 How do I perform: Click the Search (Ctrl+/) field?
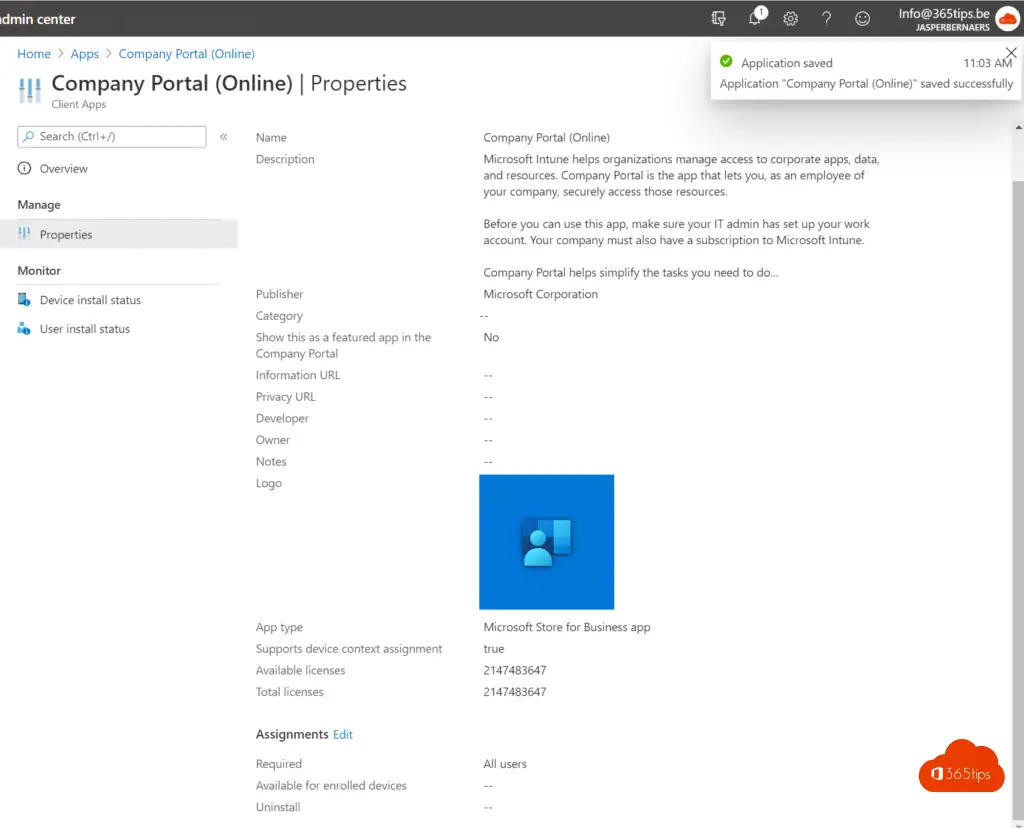[112, 136]
